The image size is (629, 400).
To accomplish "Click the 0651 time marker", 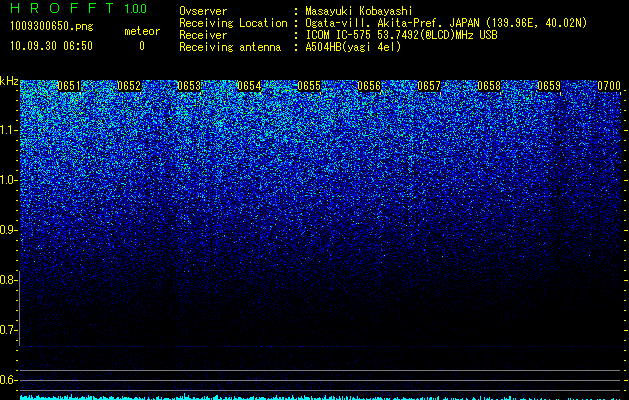I will point(69,86).
